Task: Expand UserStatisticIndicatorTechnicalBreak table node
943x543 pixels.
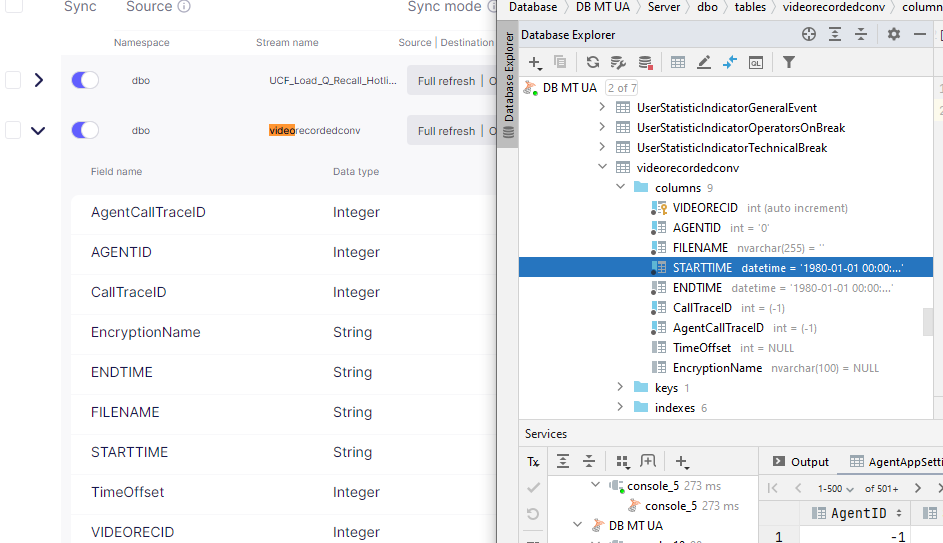Action: pyautogui.click(x=602, y=147)
